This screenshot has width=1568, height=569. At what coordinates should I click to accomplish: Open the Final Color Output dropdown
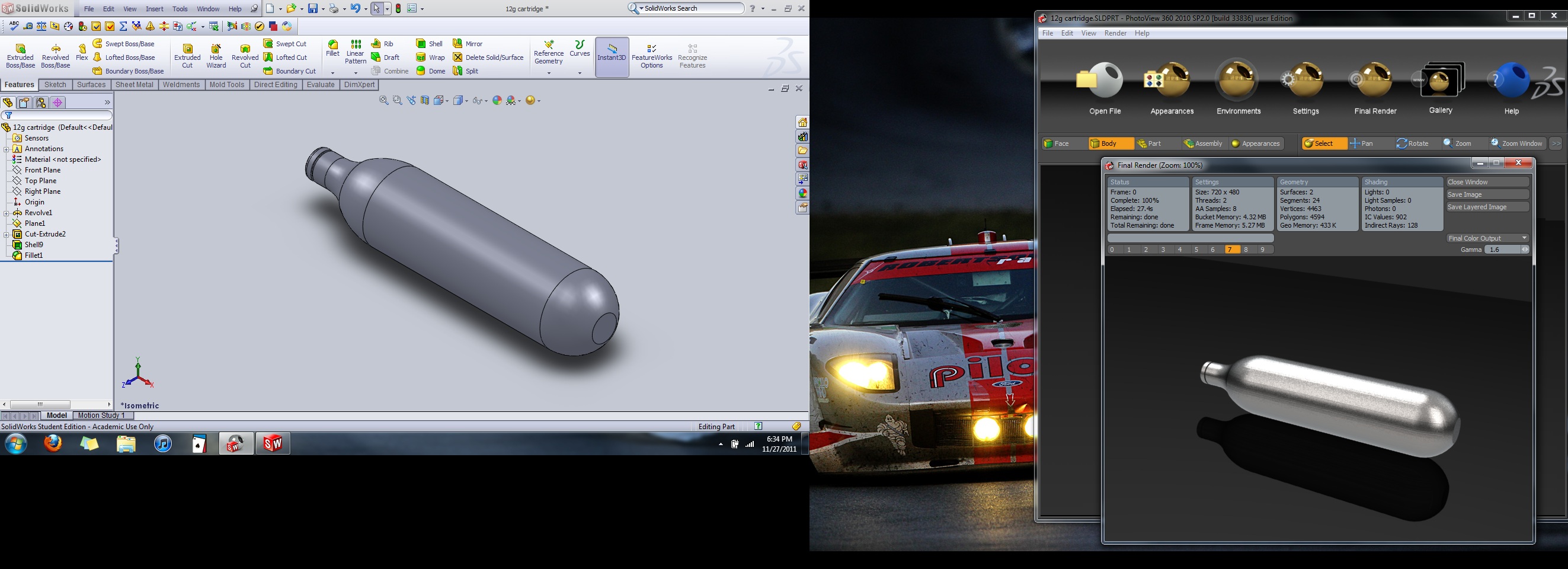click(1487, 238)
